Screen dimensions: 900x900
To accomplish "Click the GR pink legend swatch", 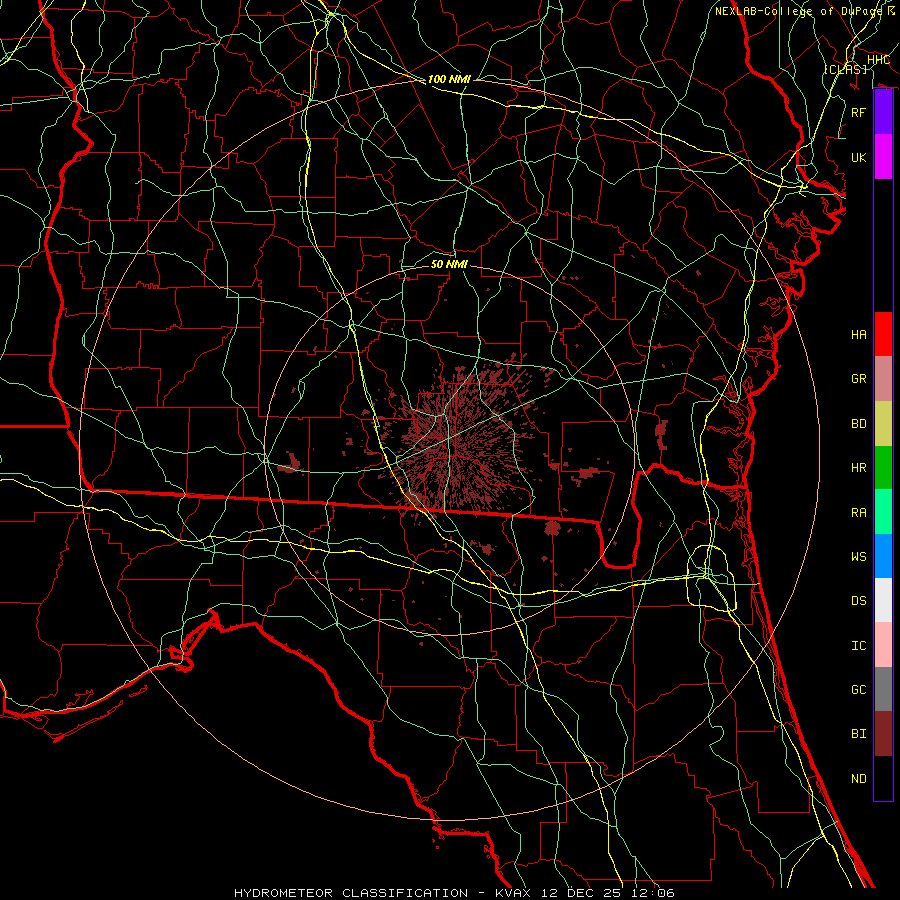I will [883, 378].
